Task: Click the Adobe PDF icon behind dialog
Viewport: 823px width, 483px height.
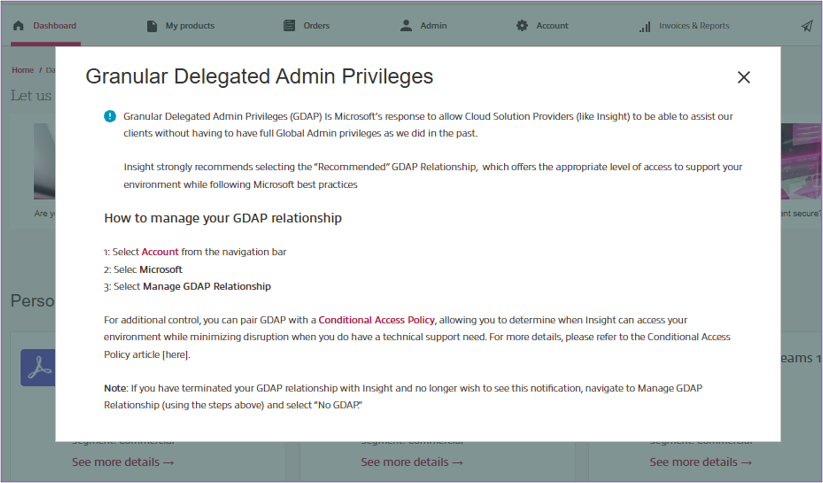Action: tap(38, 368)
